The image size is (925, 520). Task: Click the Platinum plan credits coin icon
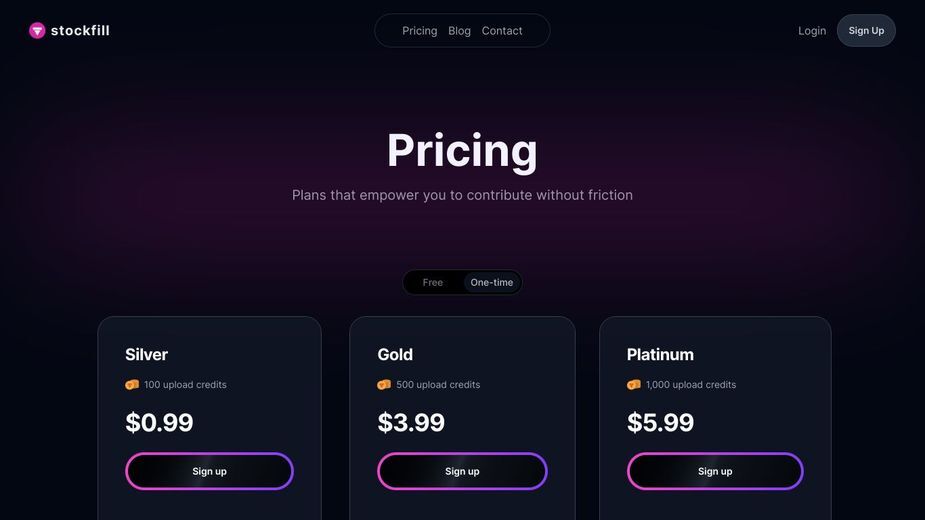point(634,385)
